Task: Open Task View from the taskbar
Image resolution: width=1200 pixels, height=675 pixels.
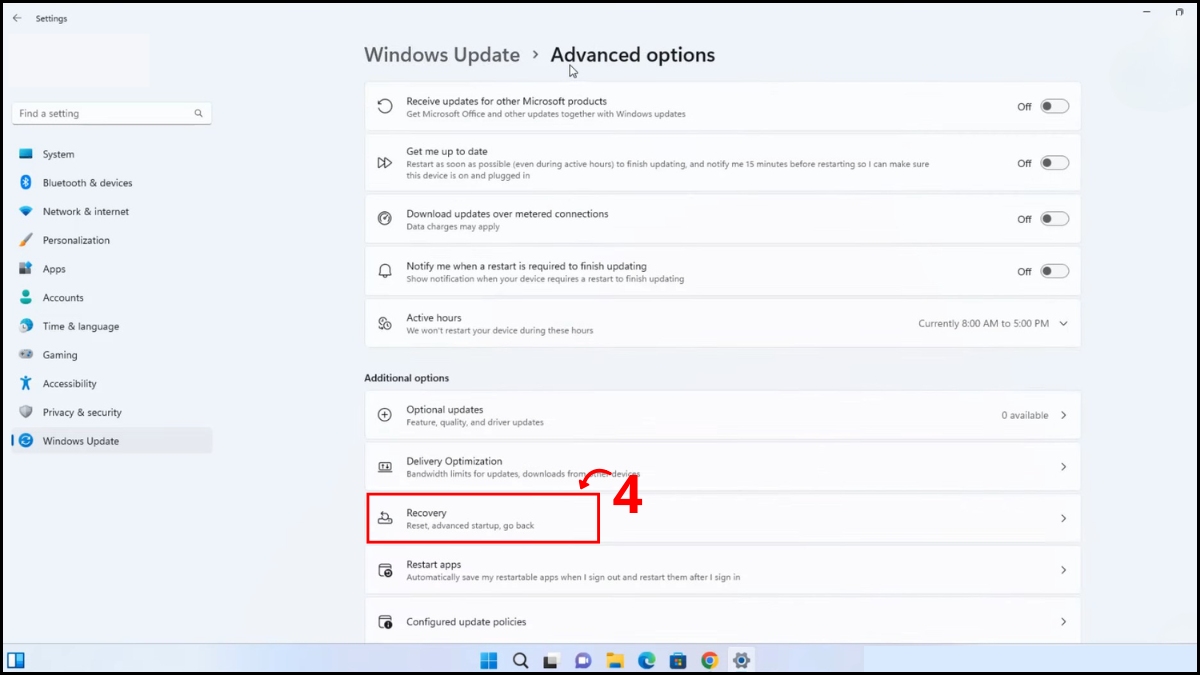Action: [551, 660]
